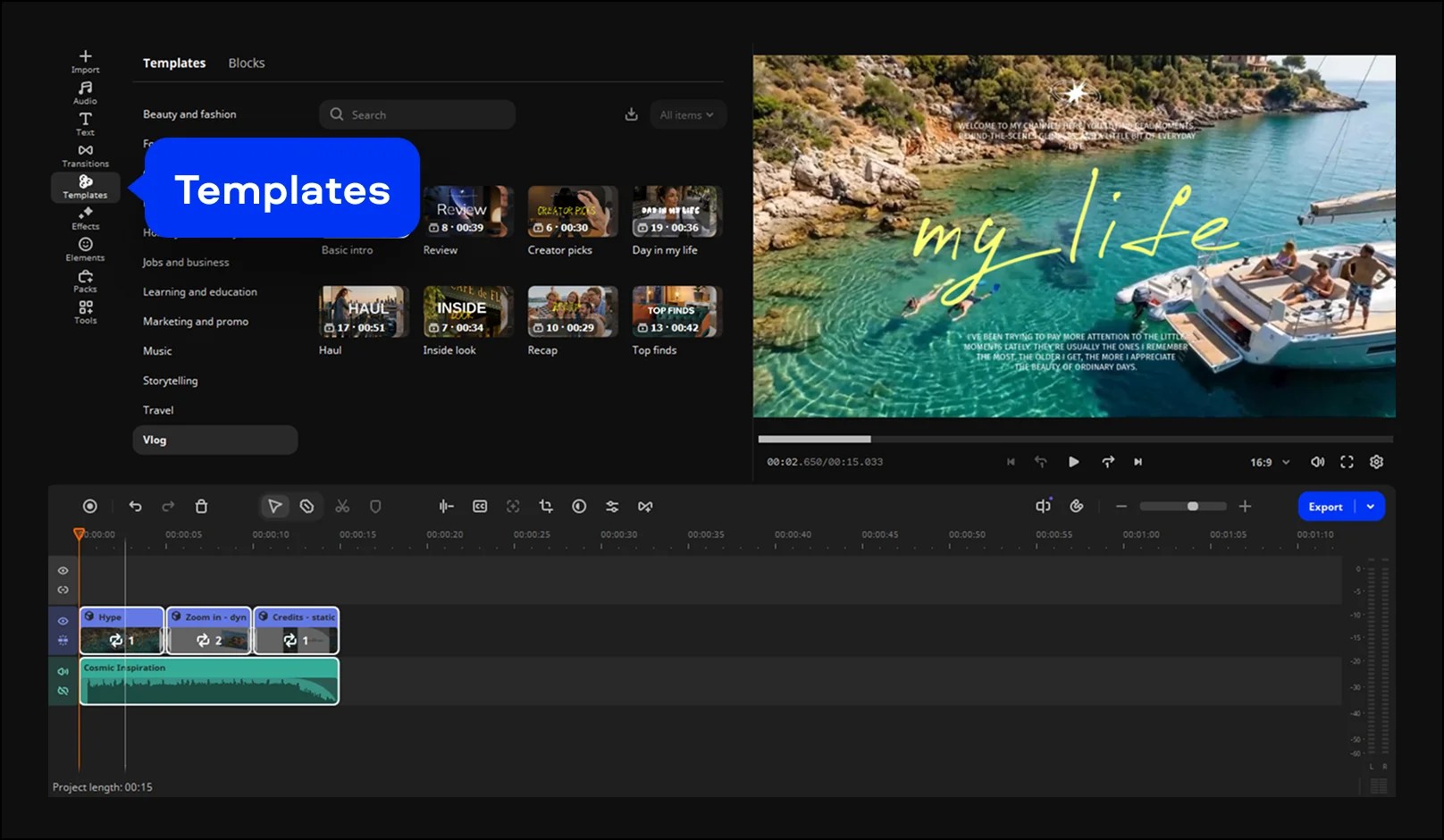The height and width of the screenshot is (840, 1444).
Task: Open the Transitions panel
Action: click(85, 155)
